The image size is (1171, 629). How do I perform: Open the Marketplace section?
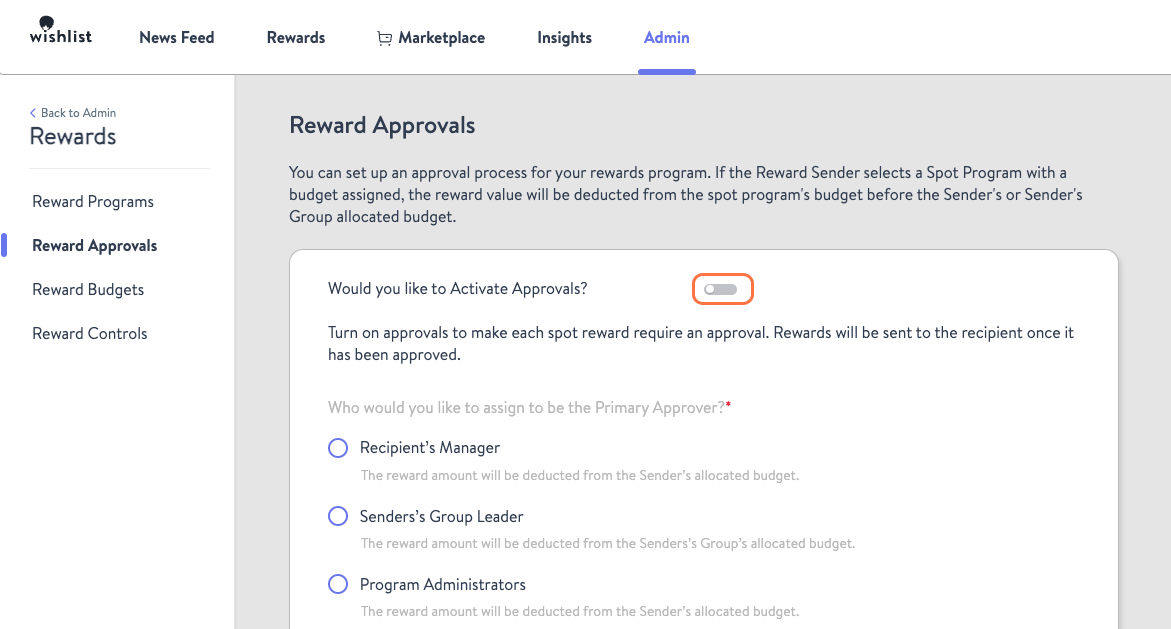tap(441, 37)
